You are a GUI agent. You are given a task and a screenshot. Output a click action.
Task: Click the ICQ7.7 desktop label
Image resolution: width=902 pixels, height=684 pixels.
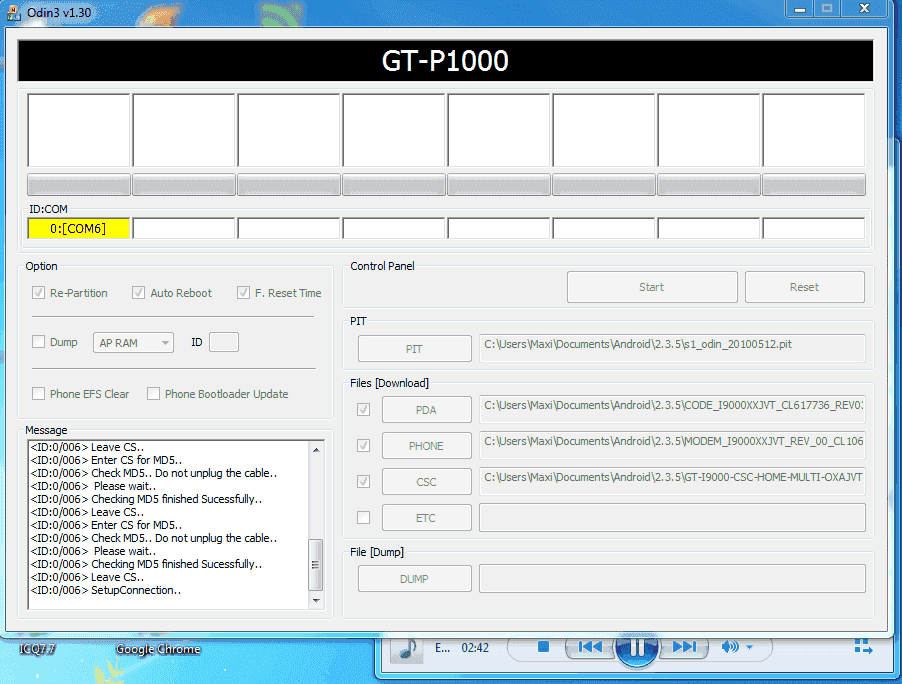37,649
